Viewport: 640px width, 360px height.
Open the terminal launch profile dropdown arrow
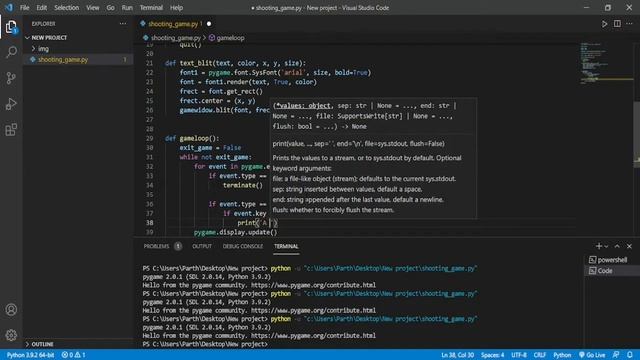coord(606,247)
